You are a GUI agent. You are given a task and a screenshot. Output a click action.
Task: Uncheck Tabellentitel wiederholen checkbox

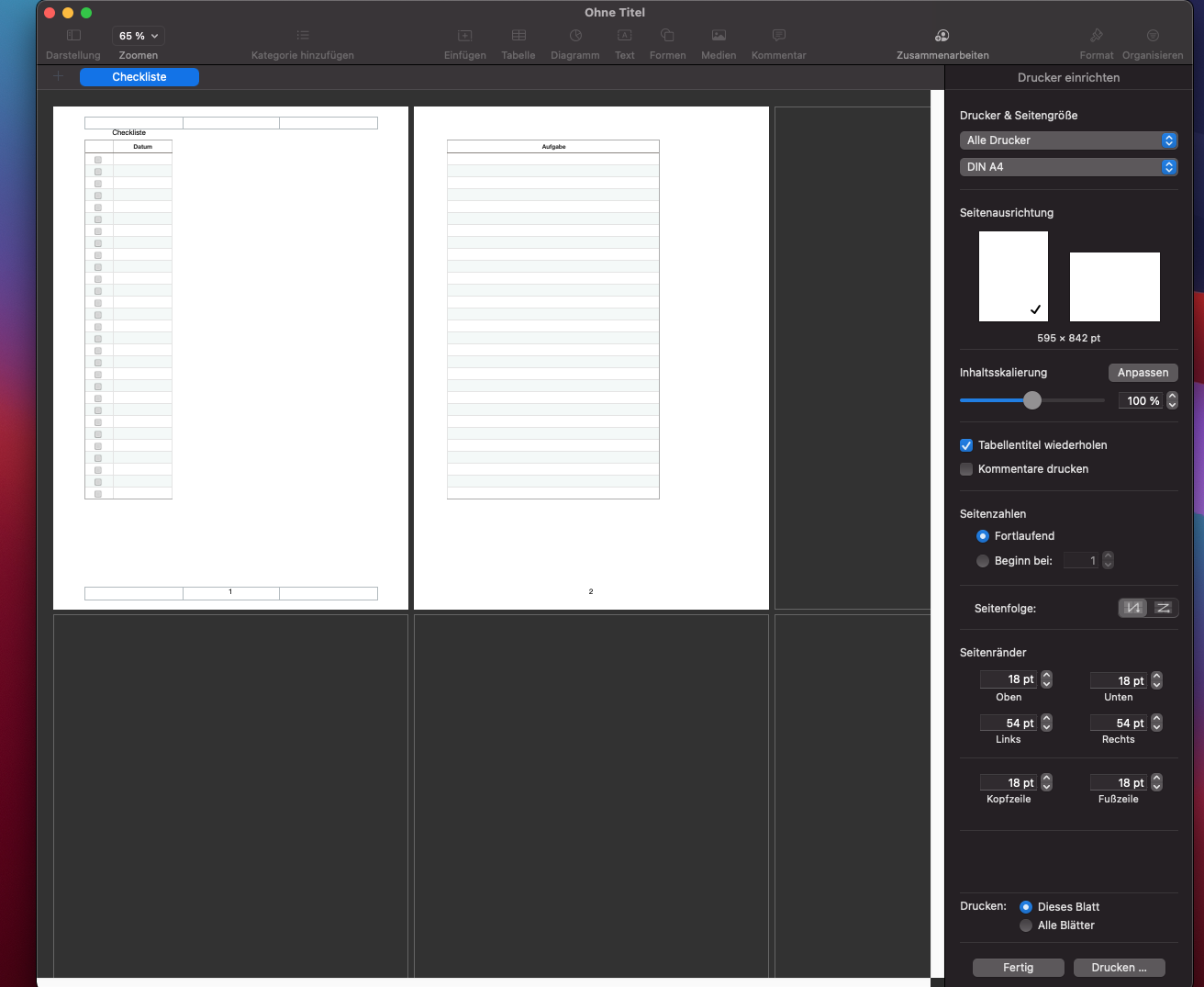(966, 445)
